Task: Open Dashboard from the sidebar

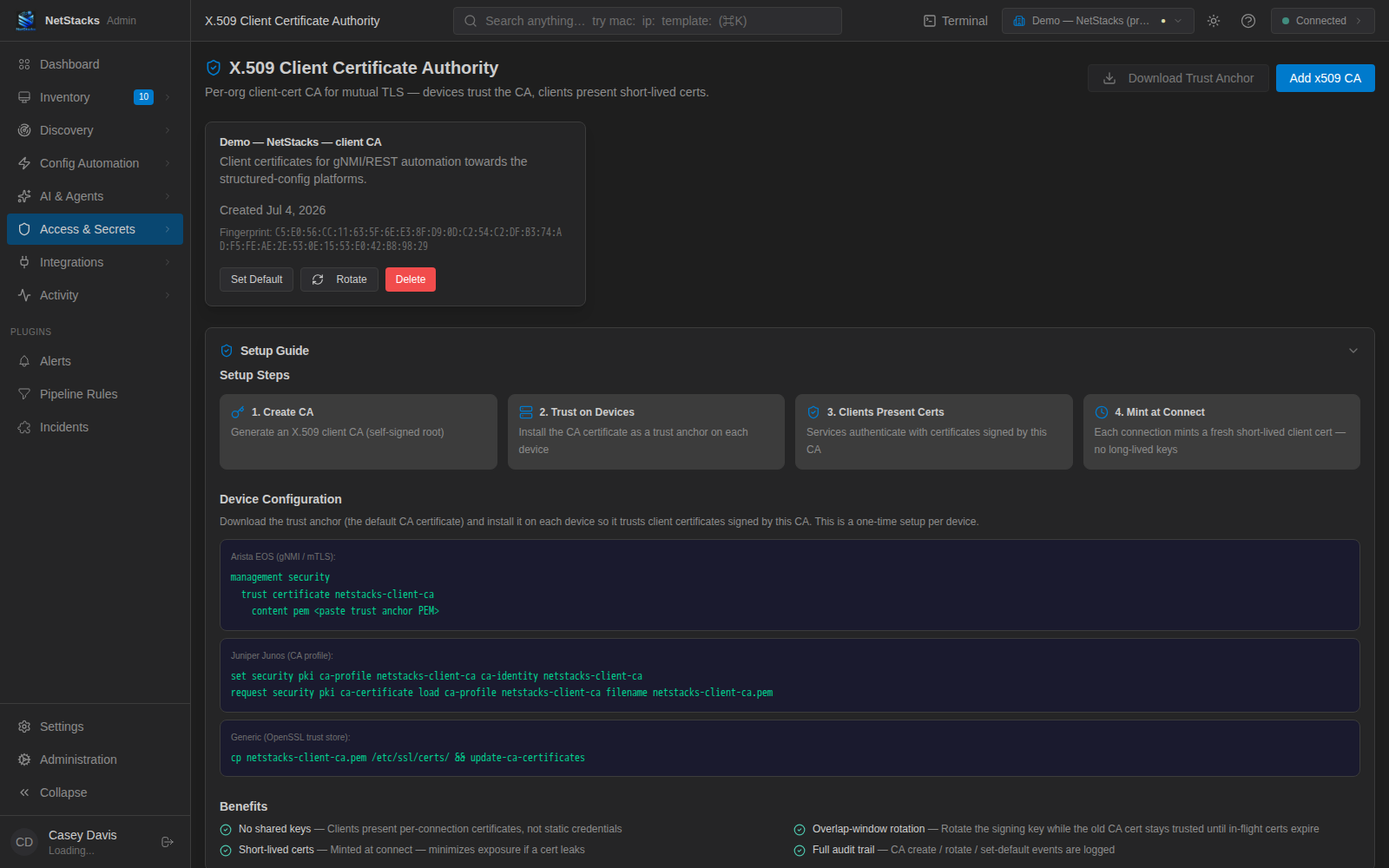Action: [95, 64]
